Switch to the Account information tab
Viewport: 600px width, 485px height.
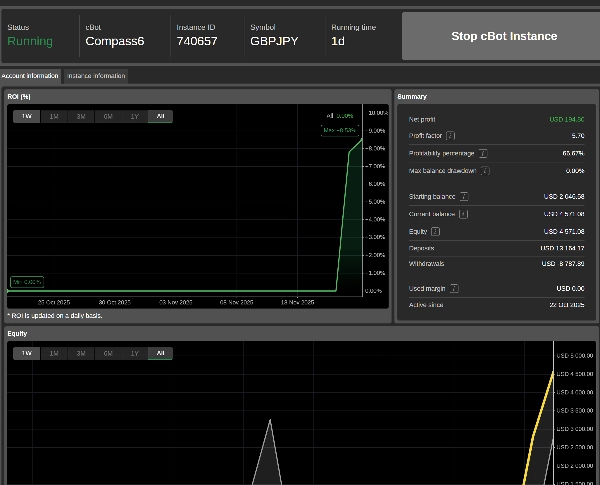[x=30, y=76]
